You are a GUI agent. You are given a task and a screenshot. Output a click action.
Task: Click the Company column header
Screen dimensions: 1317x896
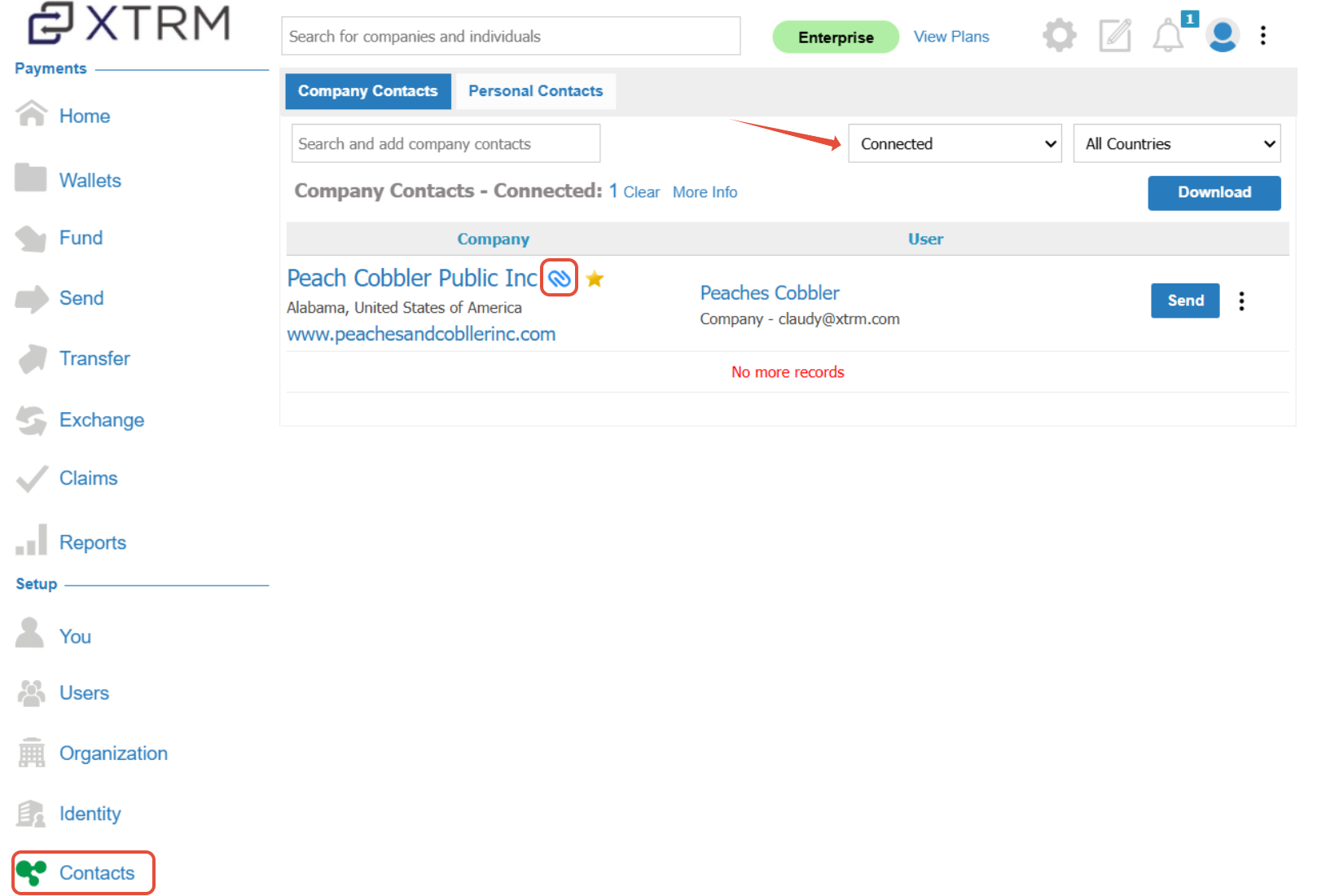coord(494,239)
